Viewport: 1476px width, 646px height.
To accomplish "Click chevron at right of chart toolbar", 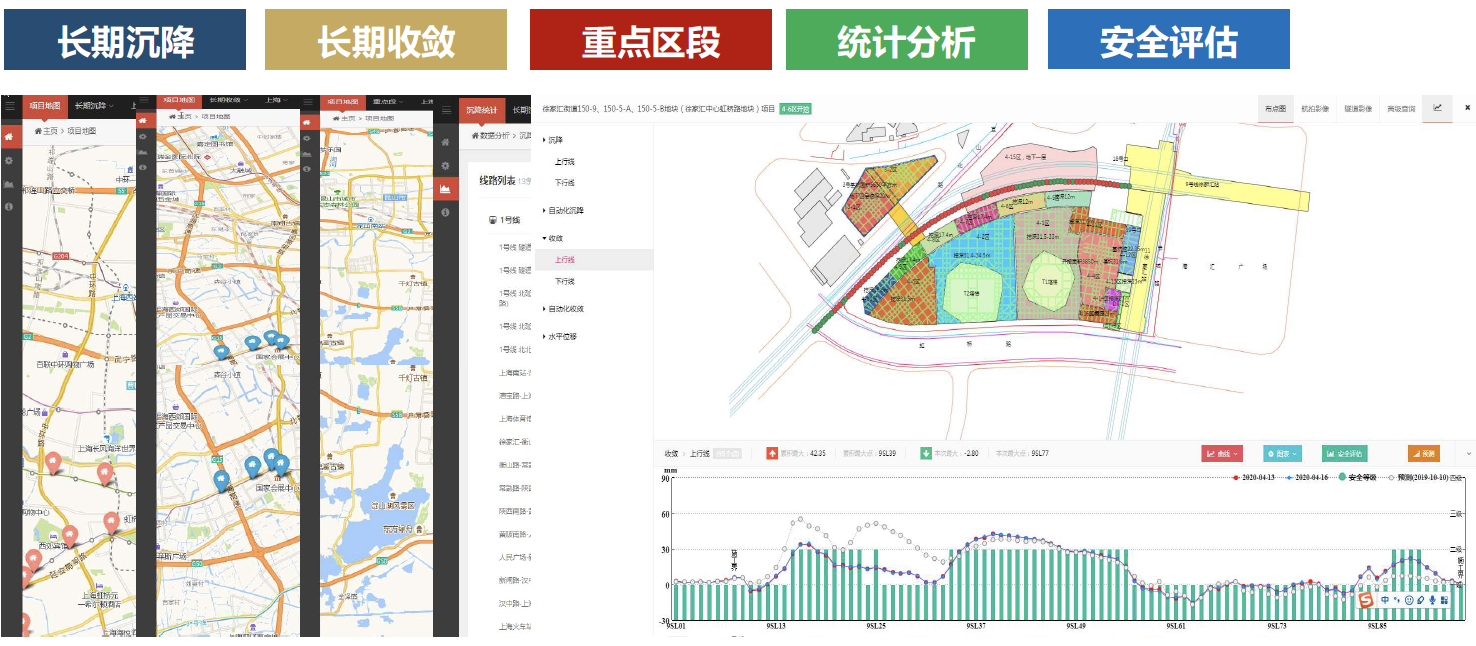I will (1468, 454).
